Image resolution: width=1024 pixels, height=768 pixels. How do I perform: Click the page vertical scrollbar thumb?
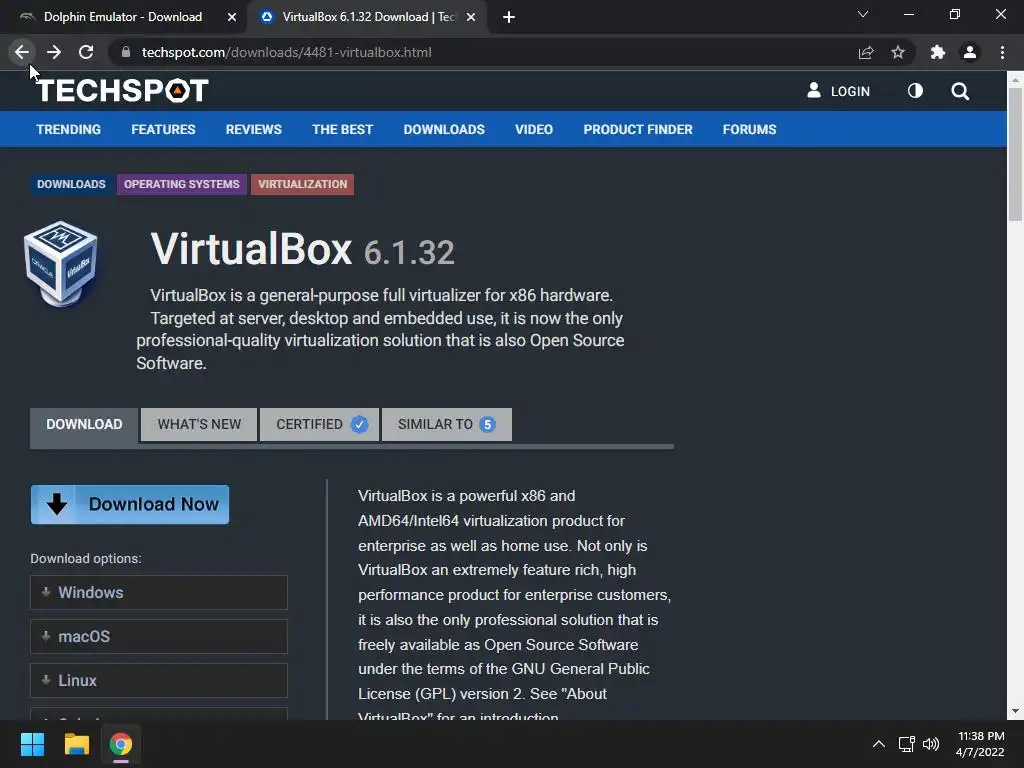tap(1015, 154)
